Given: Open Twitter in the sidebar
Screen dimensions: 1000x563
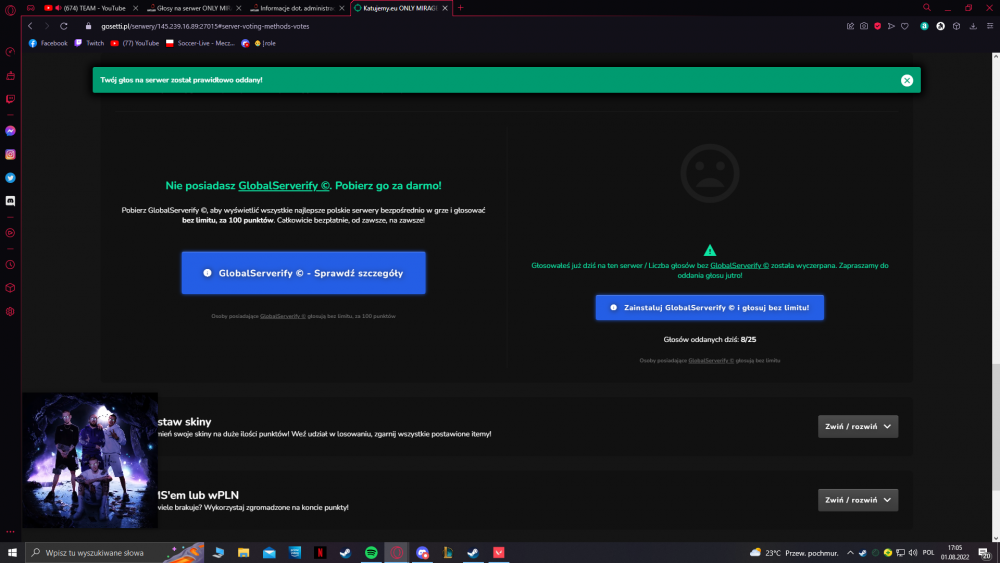Looking at the screenshot, I should [10, 178].
